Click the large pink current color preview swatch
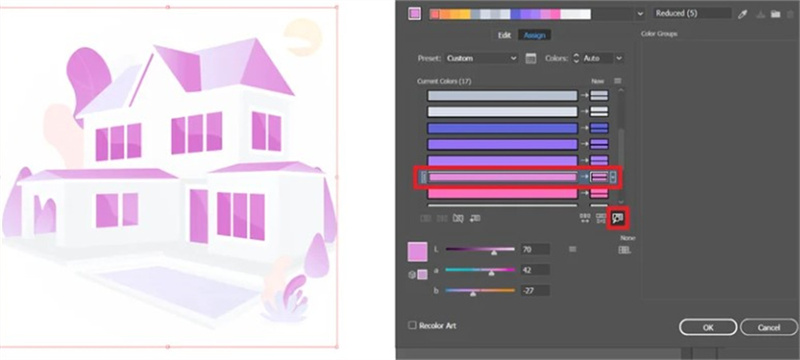The height and width of the screenshot is (360, 800). pos(417,252)
